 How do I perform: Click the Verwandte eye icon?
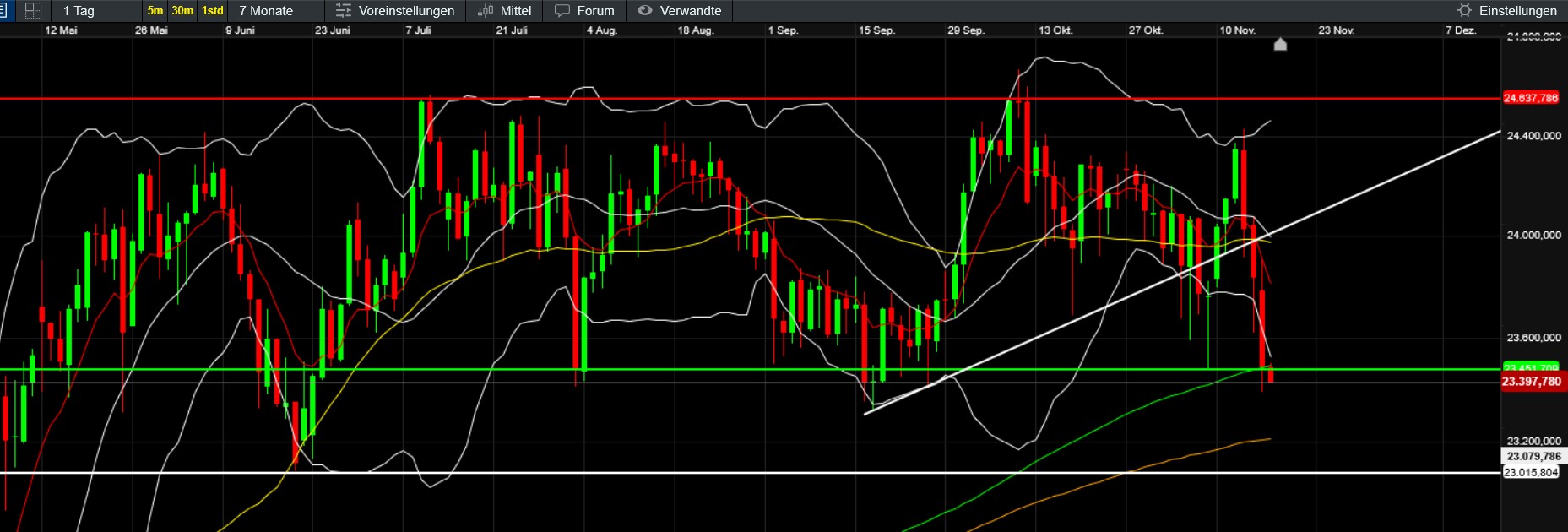pyautogui.click(x=645, y=10)
